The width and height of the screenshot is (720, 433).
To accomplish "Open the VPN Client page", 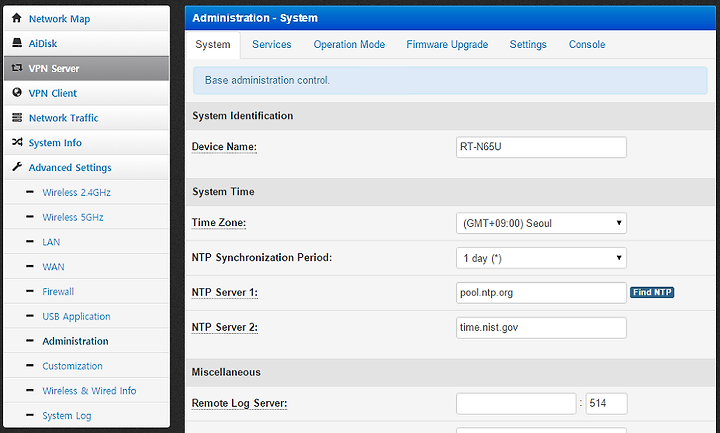I will pyautogui.click(x=52, y=93).
